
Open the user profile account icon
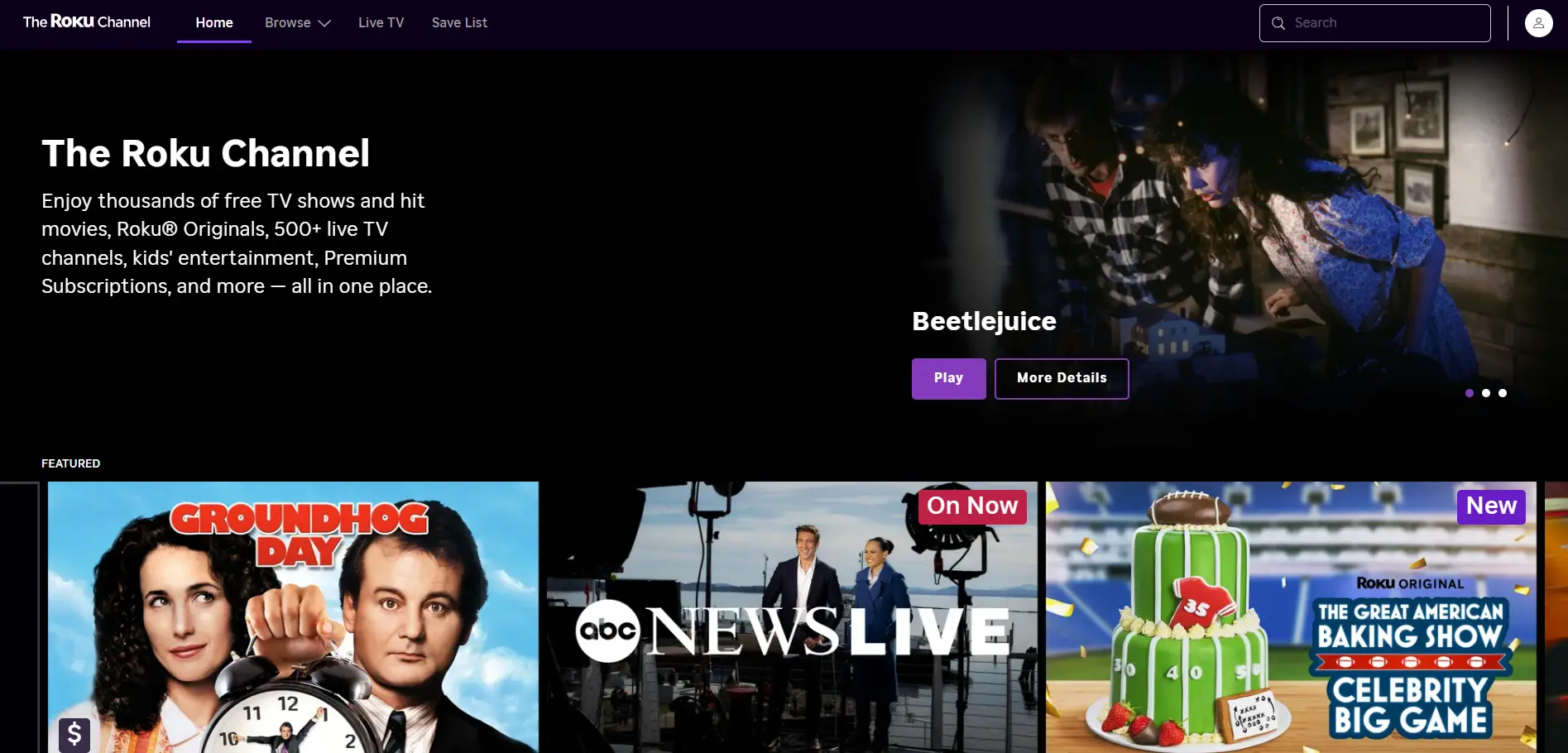pyautogui.click(x=1538, y=23)
